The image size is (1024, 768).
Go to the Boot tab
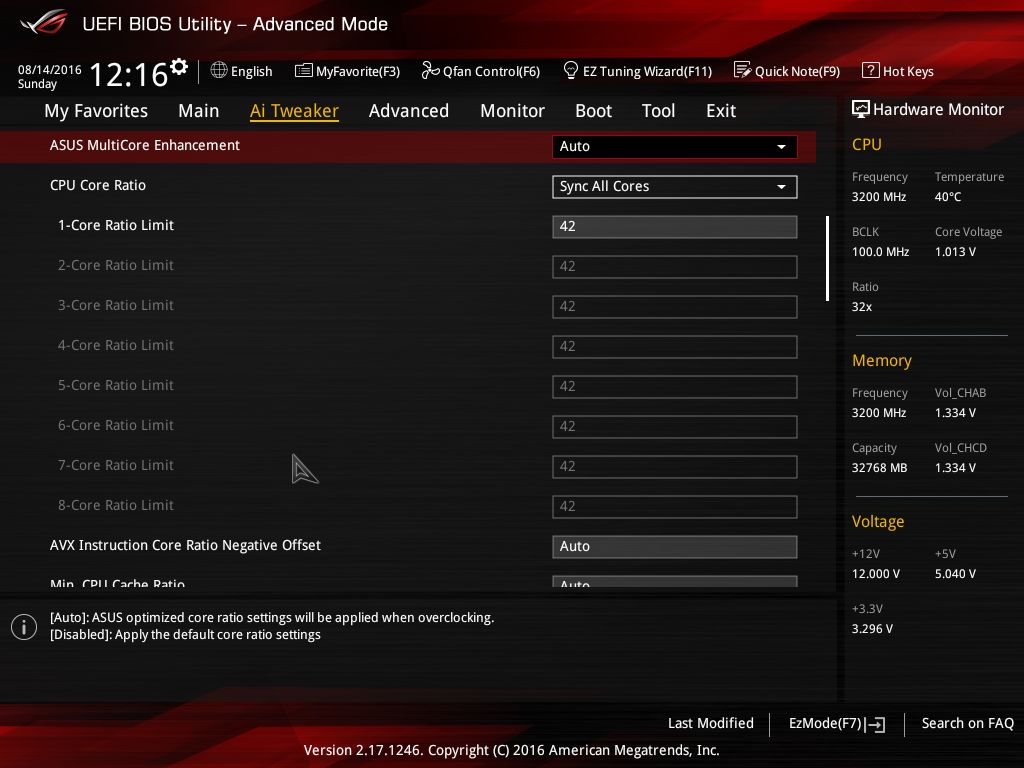pos(593,111)
